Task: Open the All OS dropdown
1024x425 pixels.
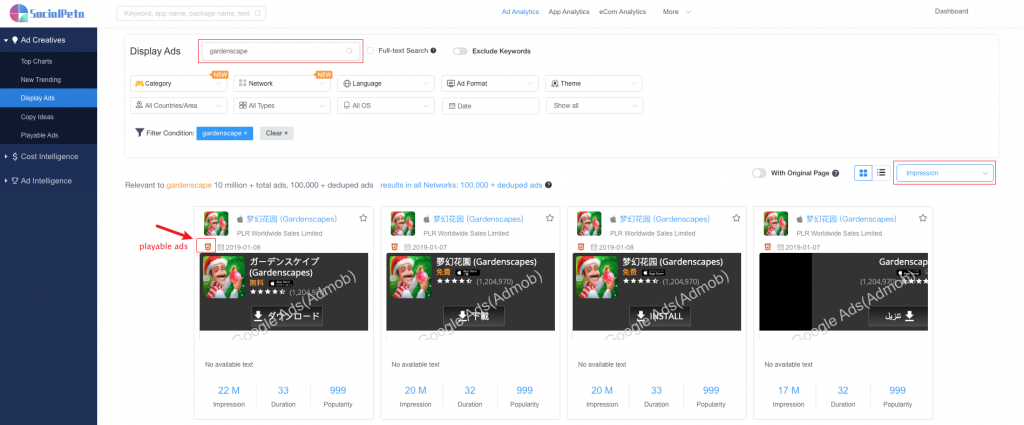Action: [x=386, y=106]
